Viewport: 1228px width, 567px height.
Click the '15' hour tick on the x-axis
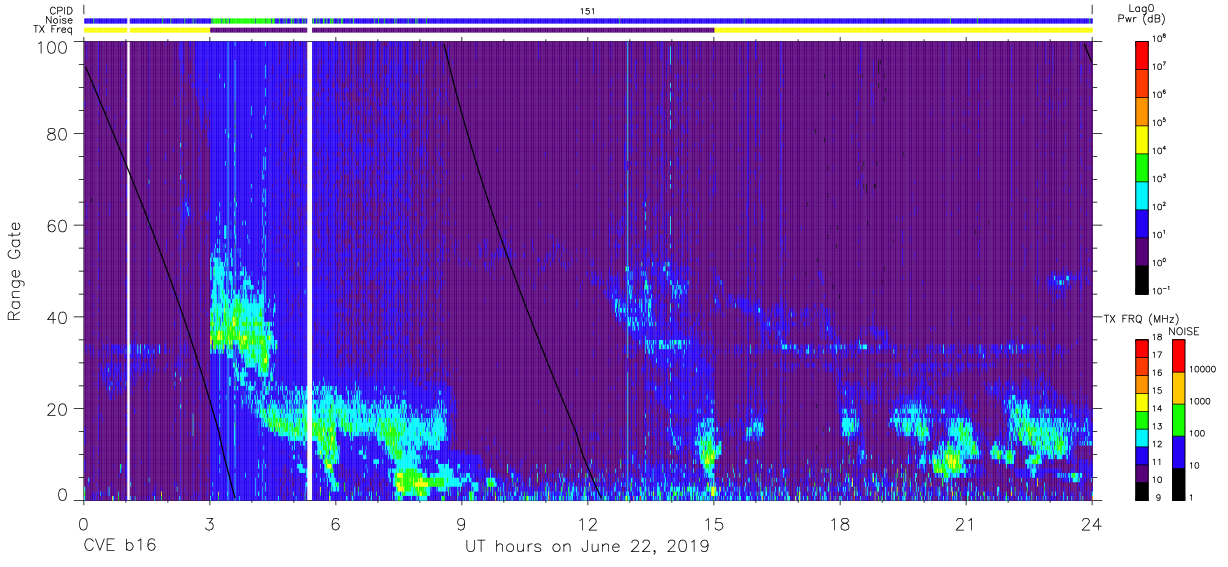714,524
